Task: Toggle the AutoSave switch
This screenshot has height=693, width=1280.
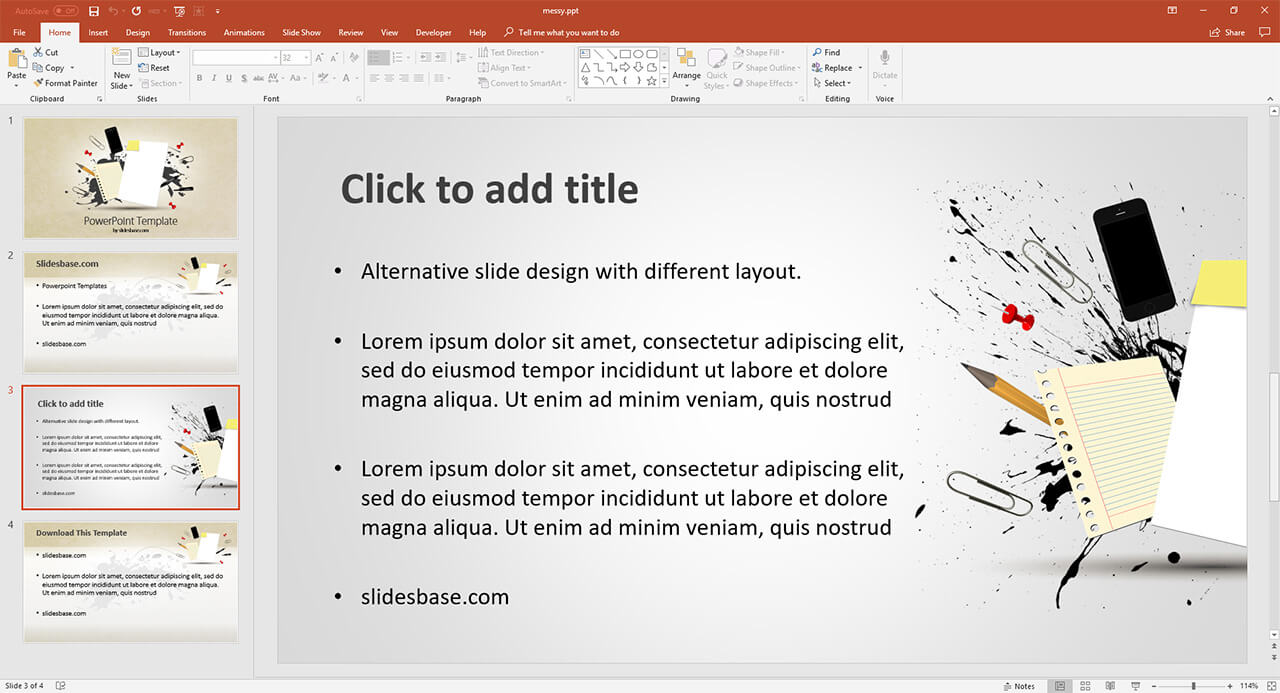Action: click(66, 11)
